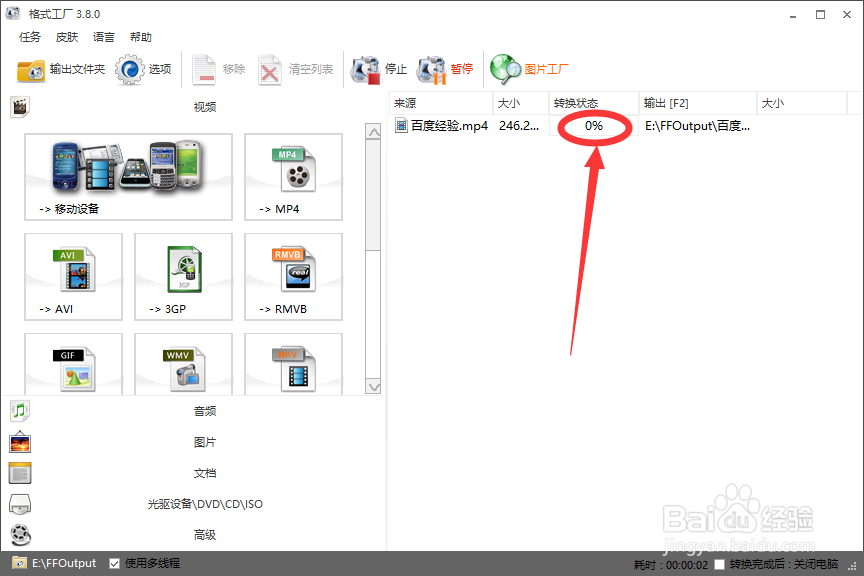This screenshot has height=576, width=864.
Task: Open the 皮肤 skin menu
Action: click(67, 37)
